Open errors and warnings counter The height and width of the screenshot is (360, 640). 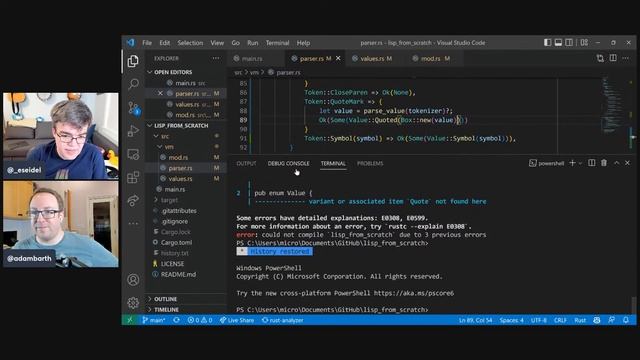(200, 320)
